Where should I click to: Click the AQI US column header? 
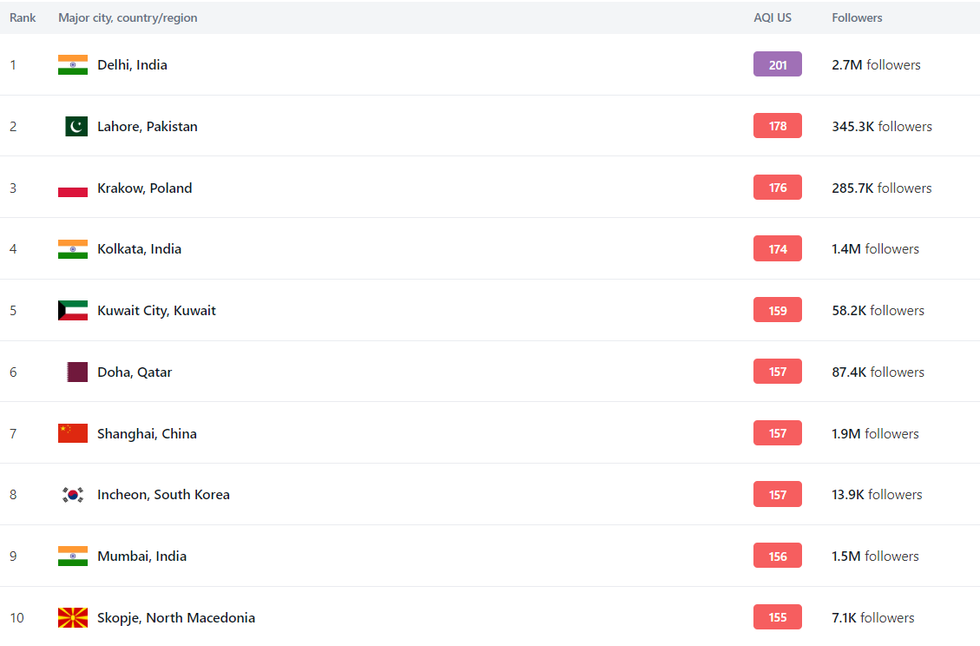pos(772,18)
